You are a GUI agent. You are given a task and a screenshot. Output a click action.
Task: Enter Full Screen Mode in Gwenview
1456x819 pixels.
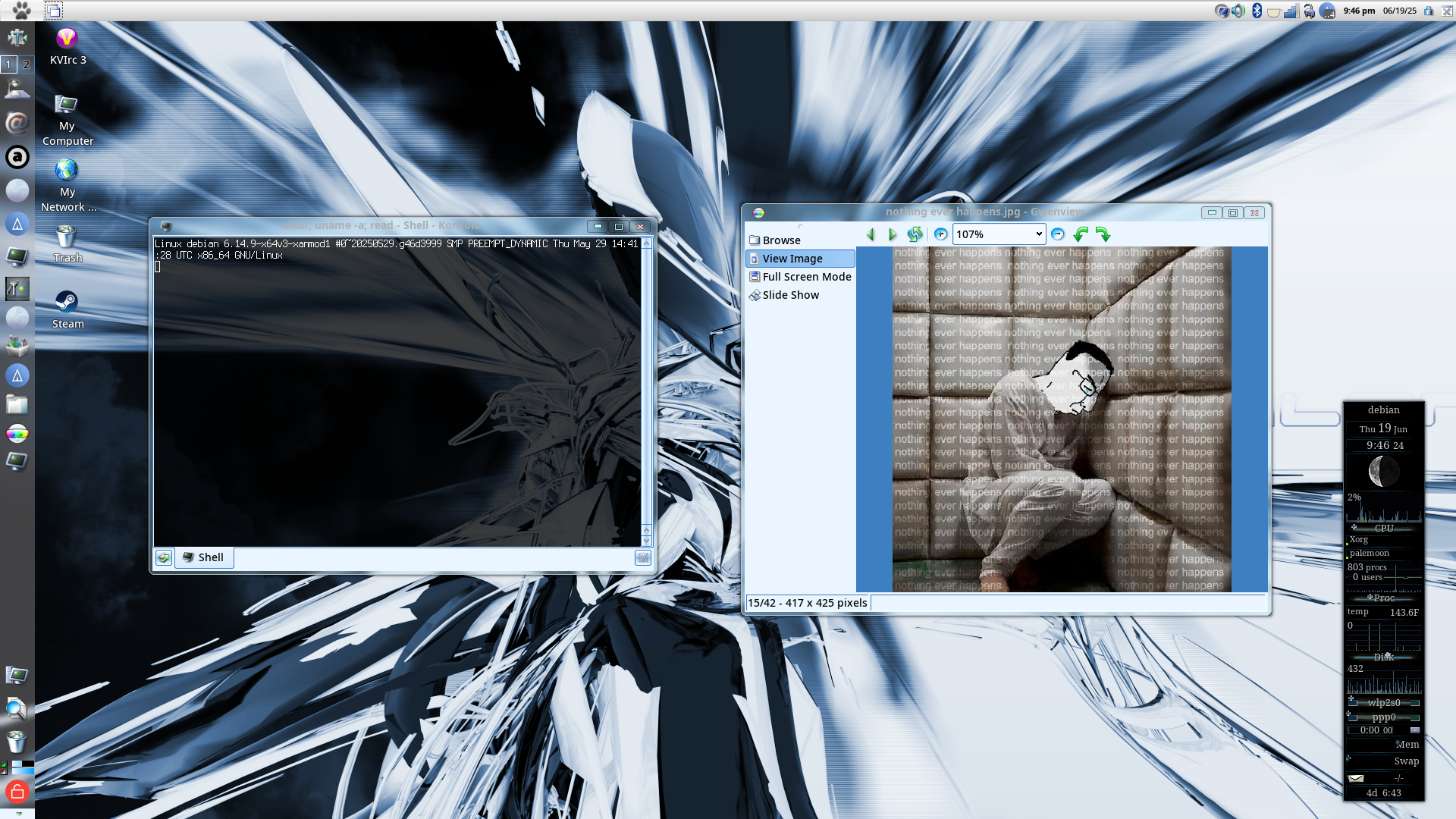[800, 277]
